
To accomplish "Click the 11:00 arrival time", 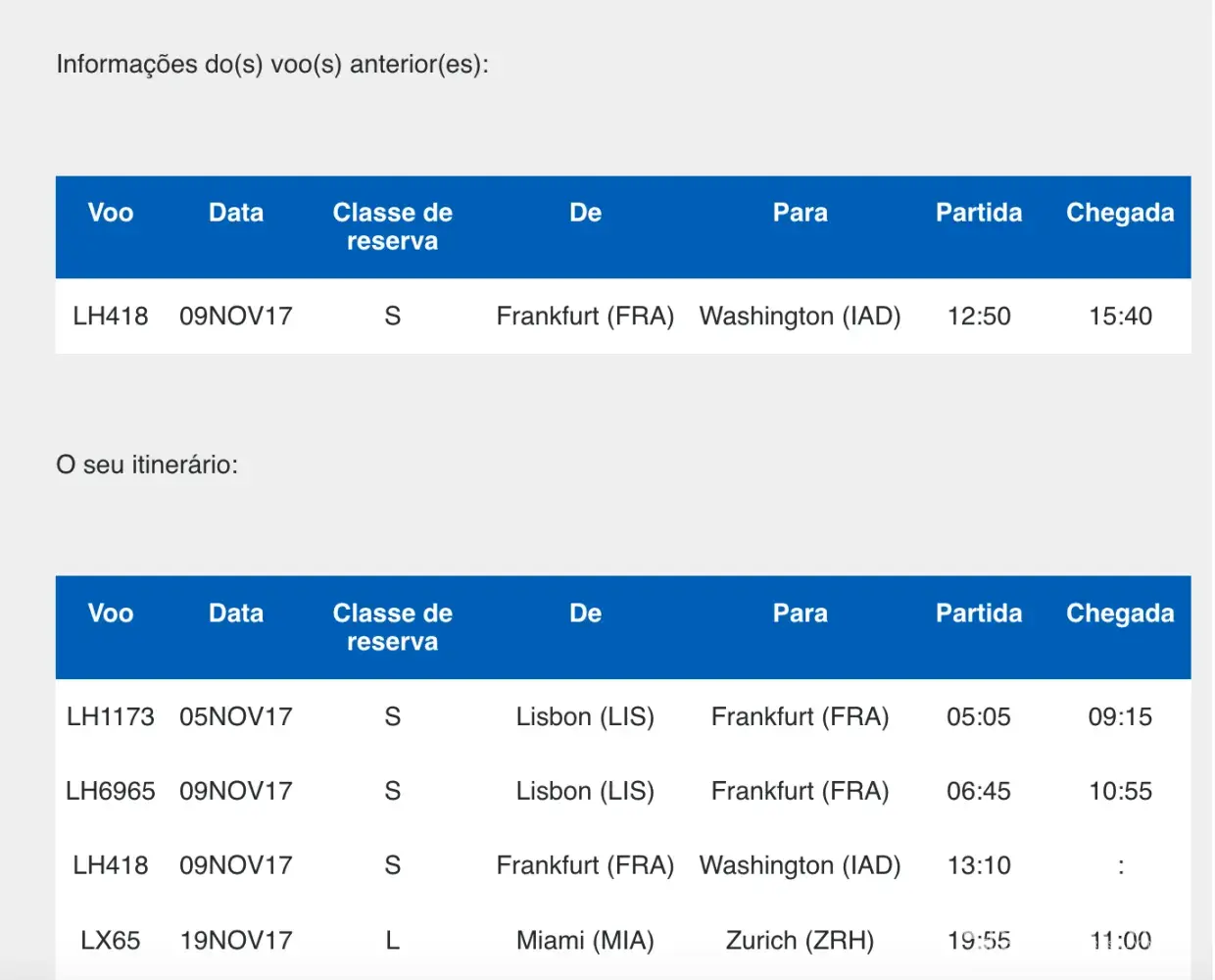I will (1120, 941).
